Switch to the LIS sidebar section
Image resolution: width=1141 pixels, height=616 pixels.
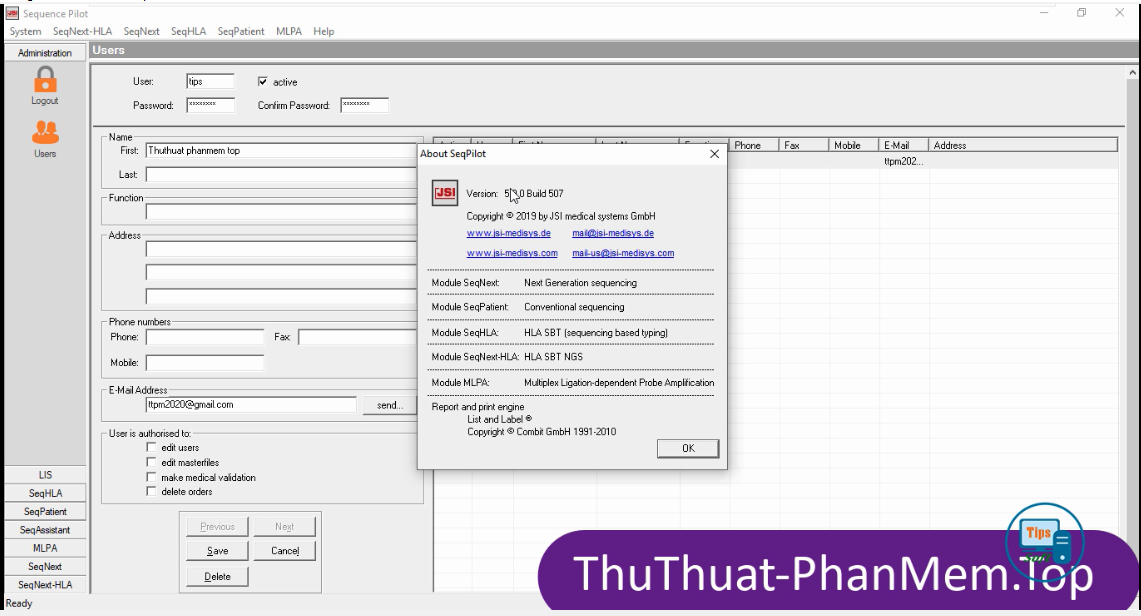click(x=45, y=475)
